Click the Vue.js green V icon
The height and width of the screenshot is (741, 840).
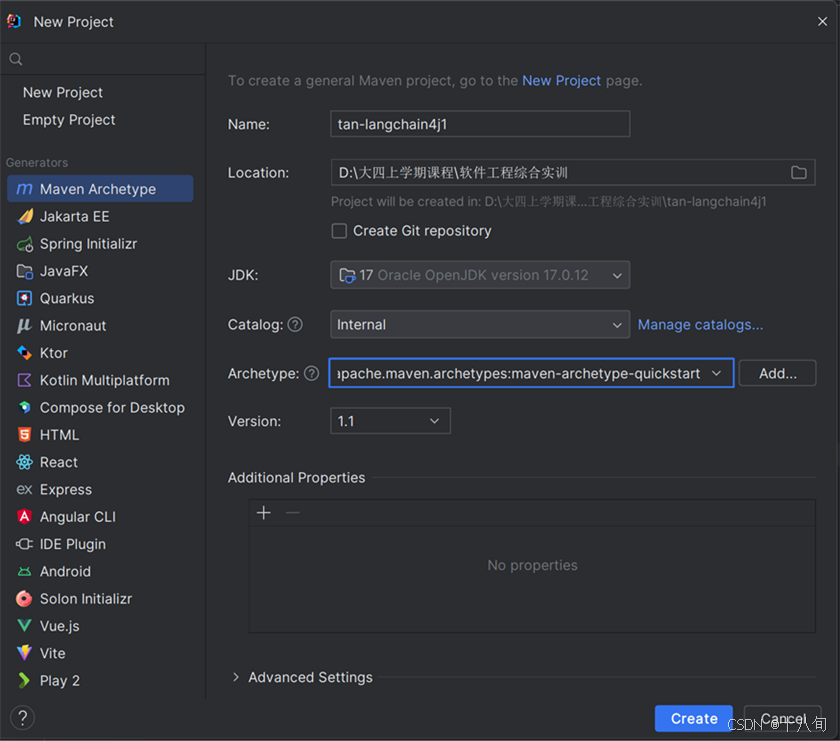coord(25,626)
